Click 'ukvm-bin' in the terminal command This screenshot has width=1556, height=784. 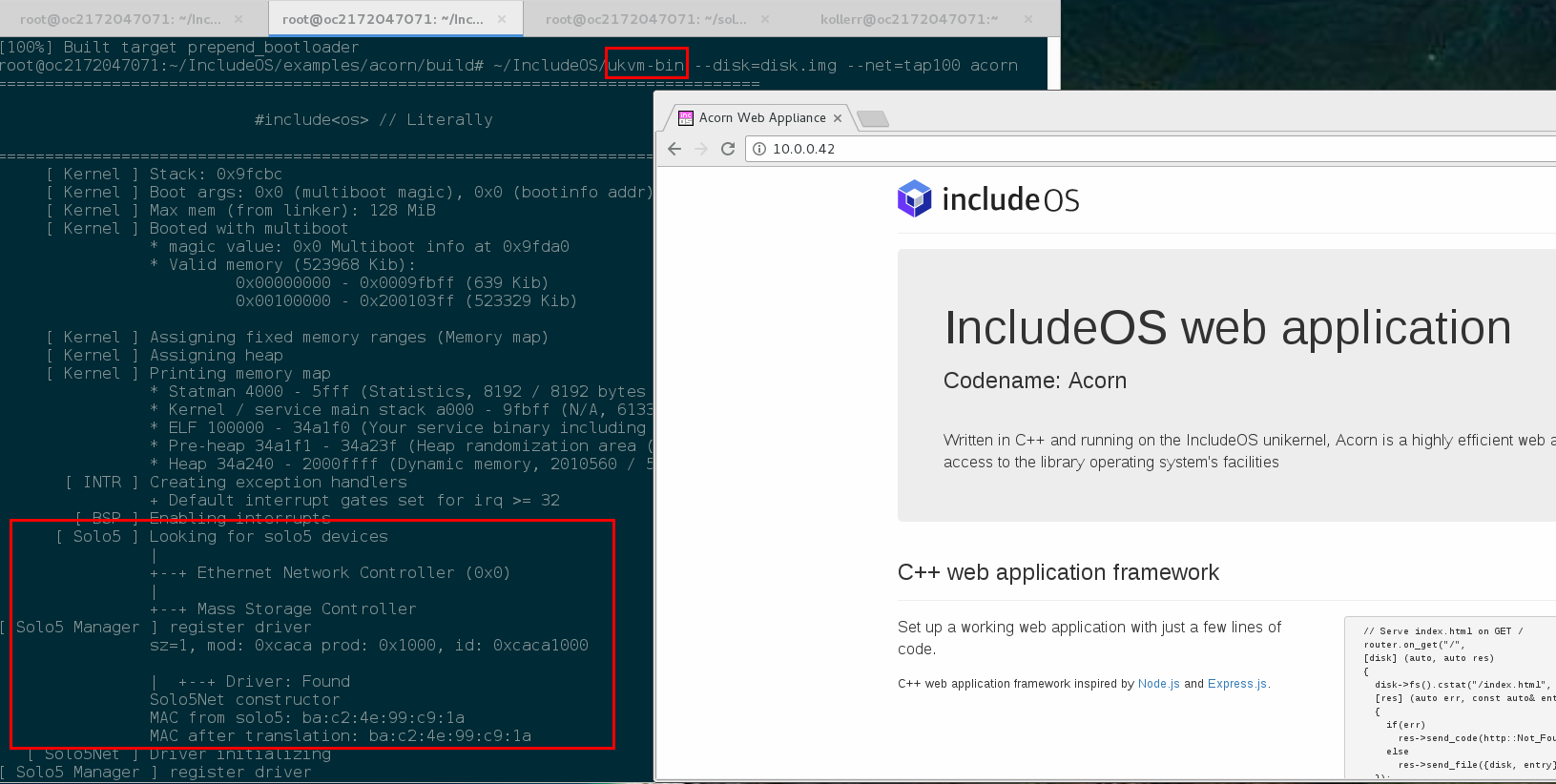[646, 65]
